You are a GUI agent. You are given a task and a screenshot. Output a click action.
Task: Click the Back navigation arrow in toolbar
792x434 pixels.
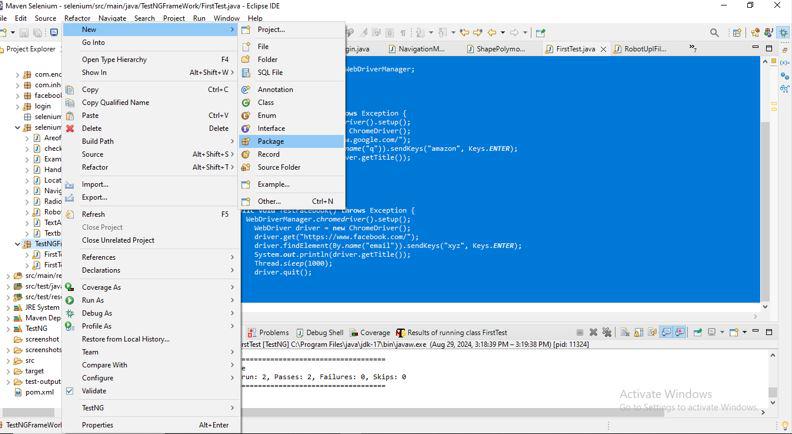(x=491, y=32)
